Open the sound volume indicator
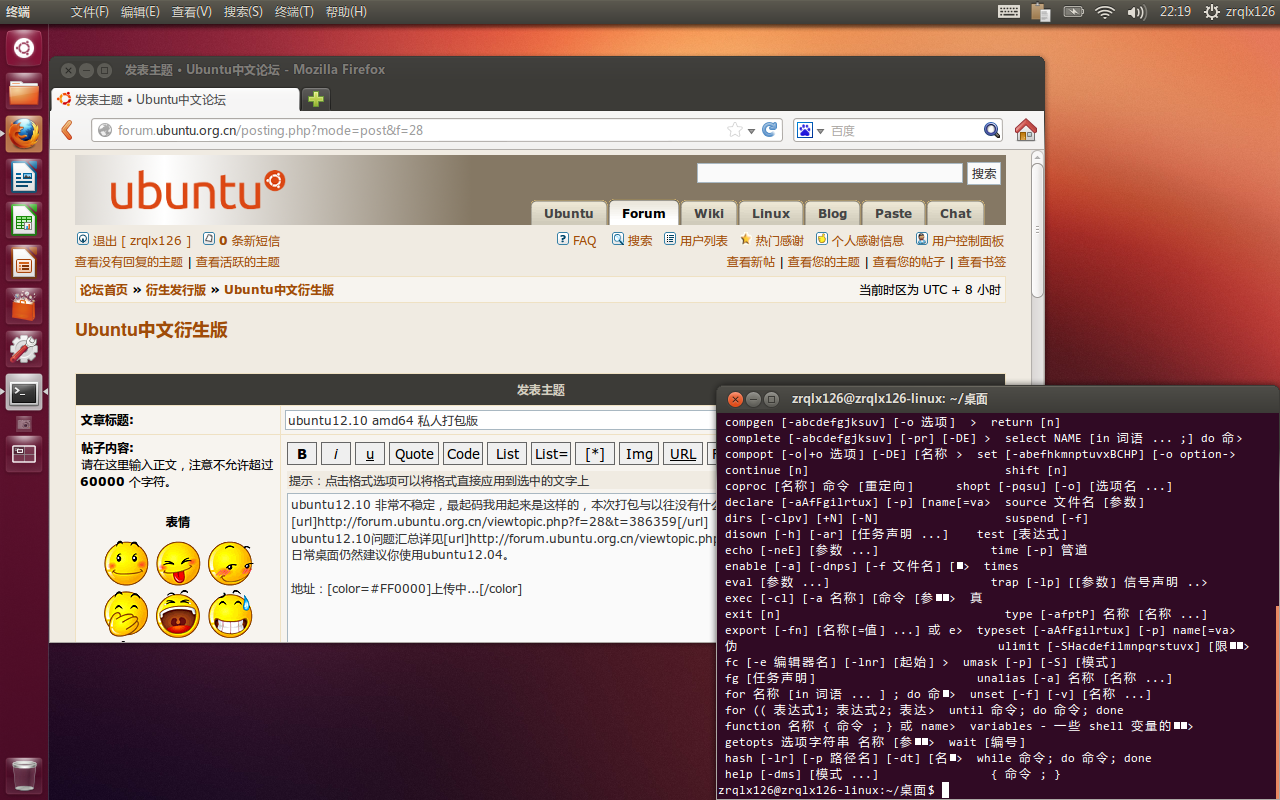The image size is (1280, 800). click(x=1136, y=12)
